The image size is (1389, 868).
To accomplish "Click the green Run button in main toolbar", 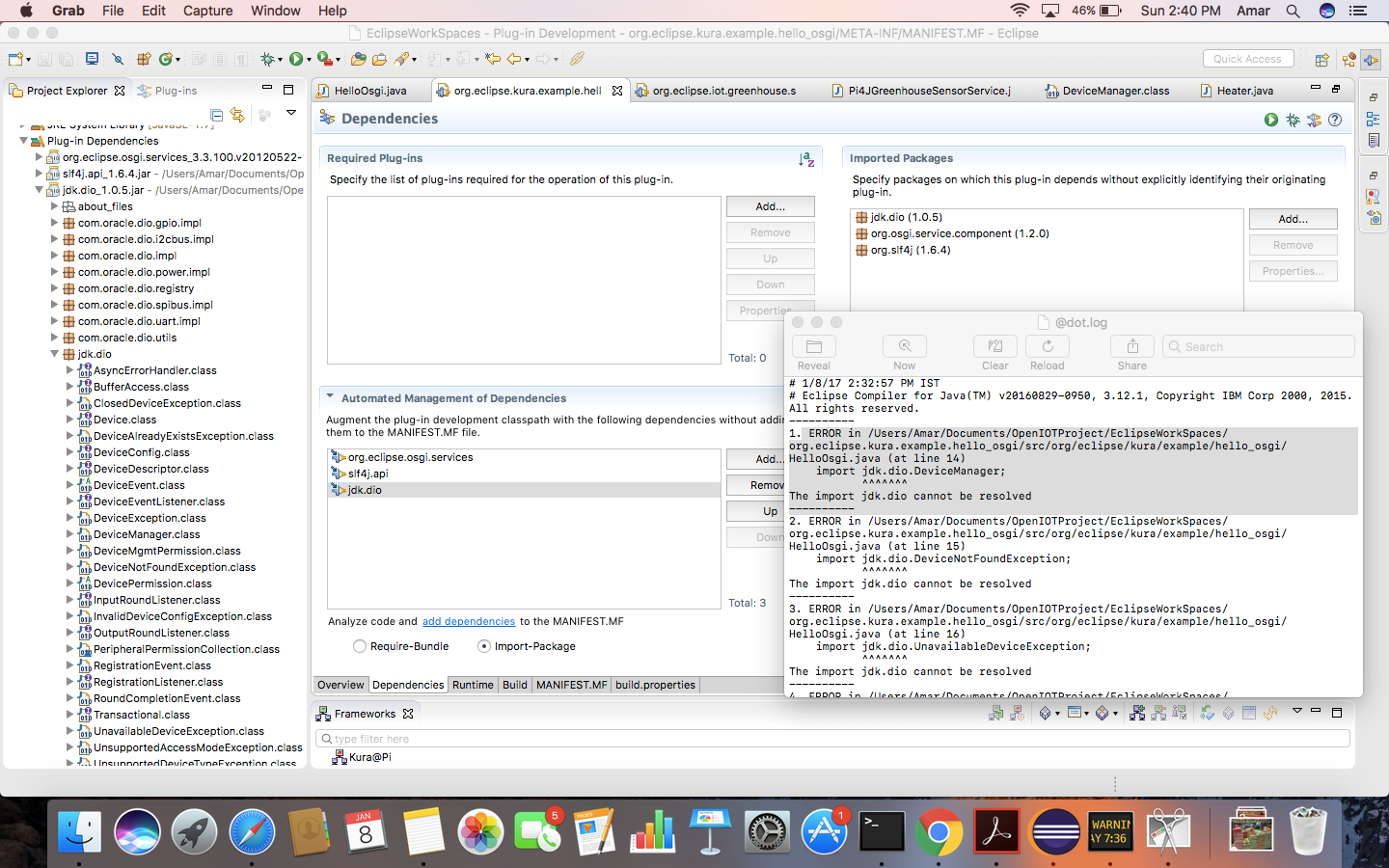I will 296,59.
